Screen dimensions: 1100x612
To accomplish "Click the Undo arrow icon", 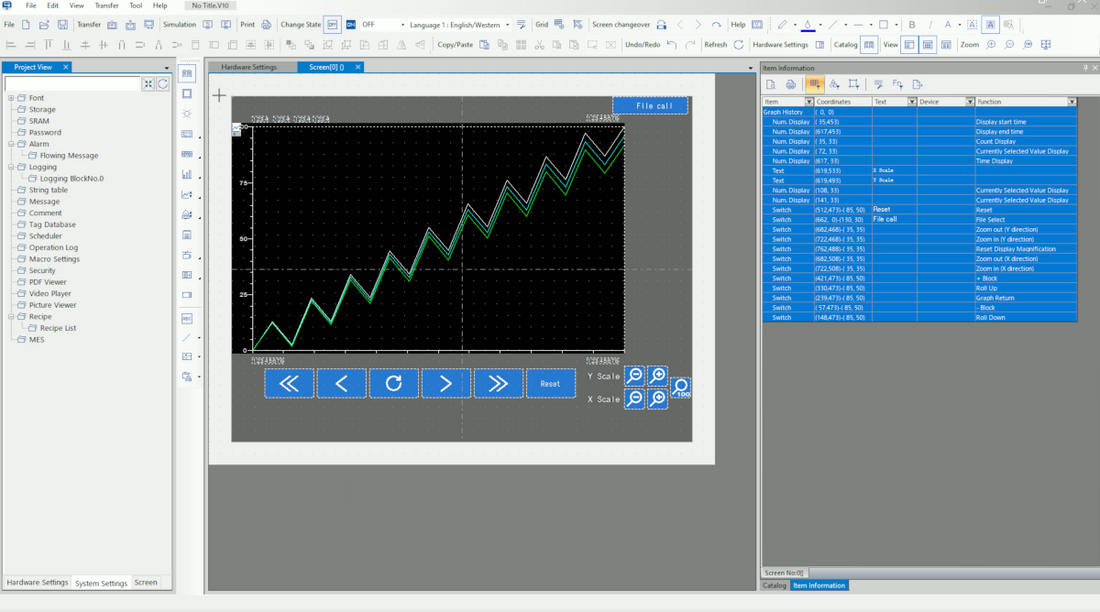I will click(672, 44).
